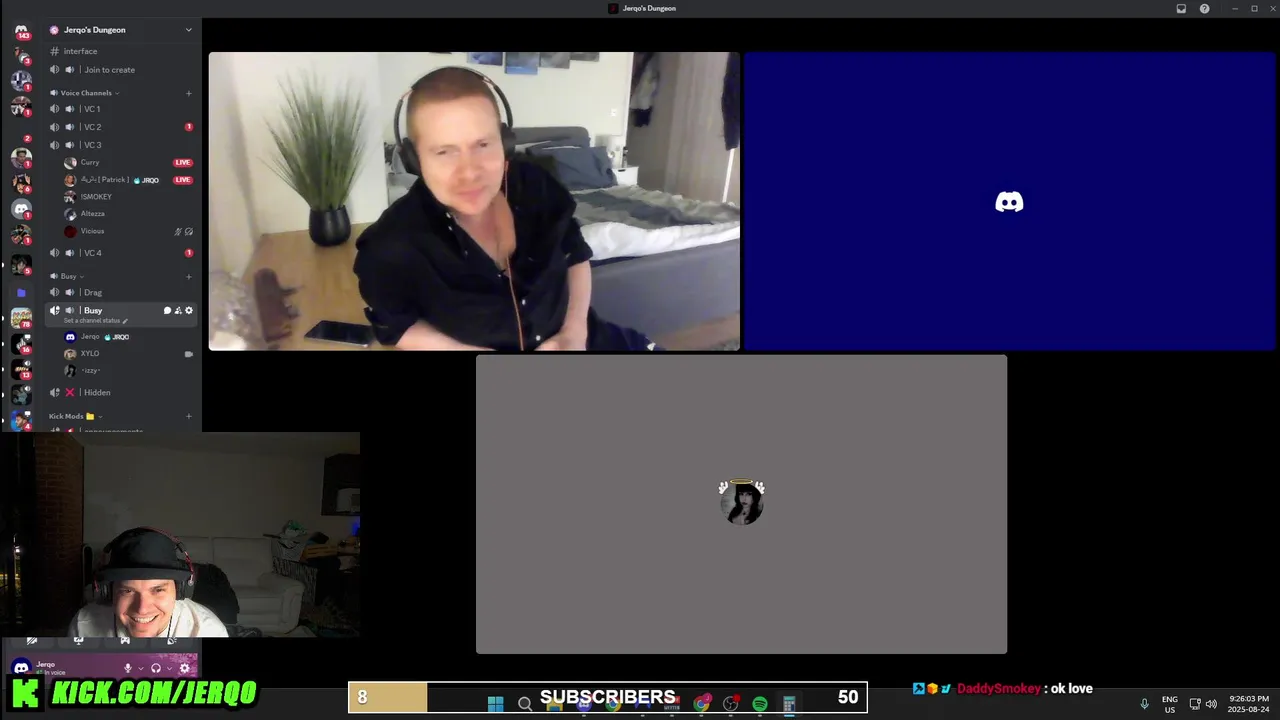Open the Inbox icon in title bar
The height and width of the screenshot is (720, 1280).
[1181, 8]
